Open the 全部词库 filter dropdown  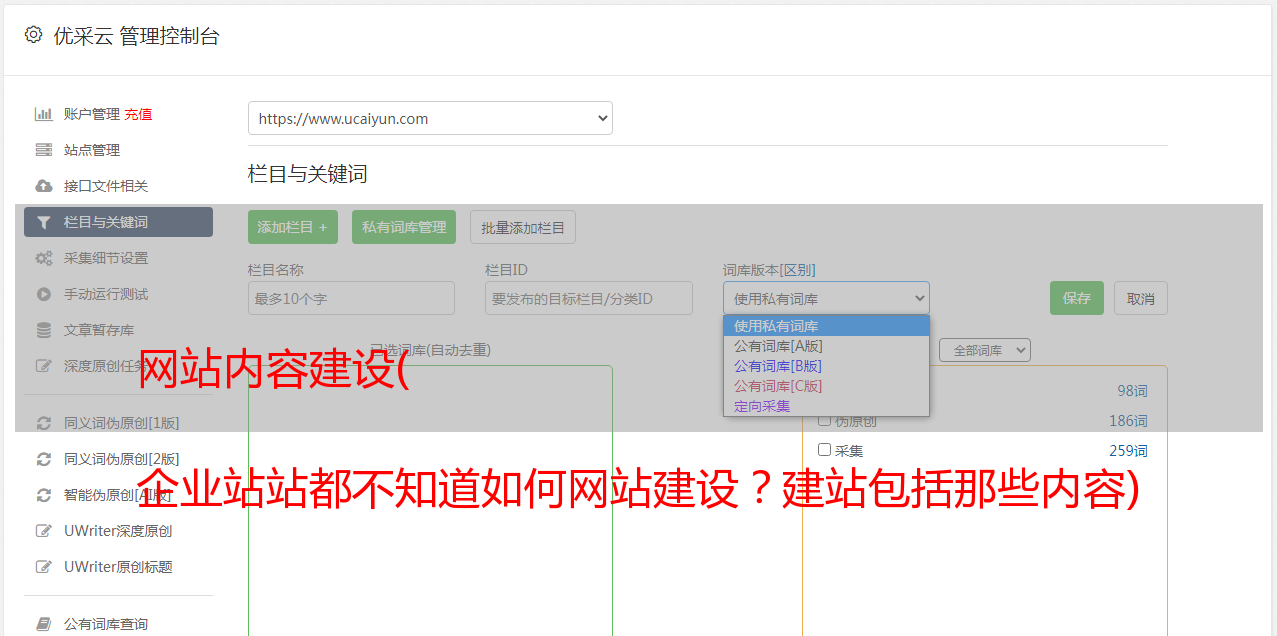point(984,350)
